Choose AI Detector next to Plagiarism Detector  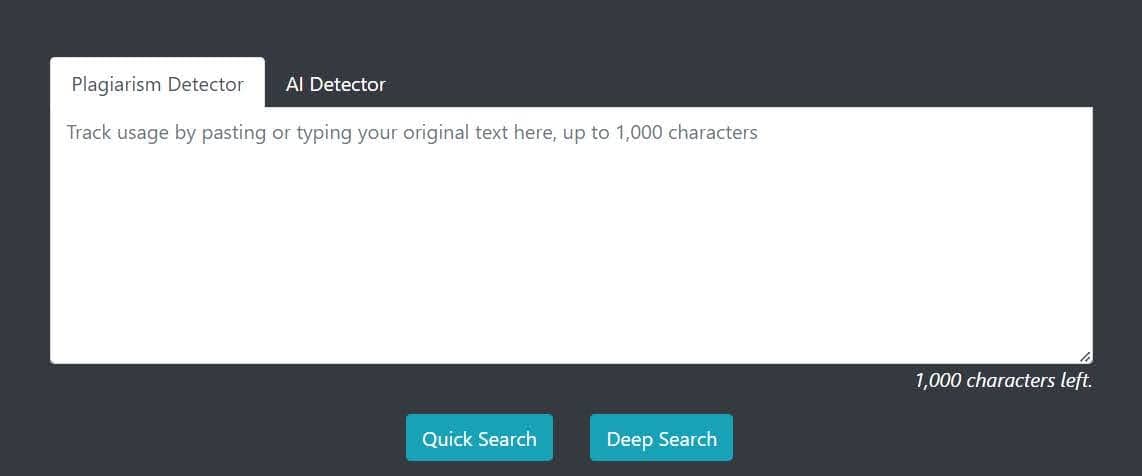click(x=335, y=85)
